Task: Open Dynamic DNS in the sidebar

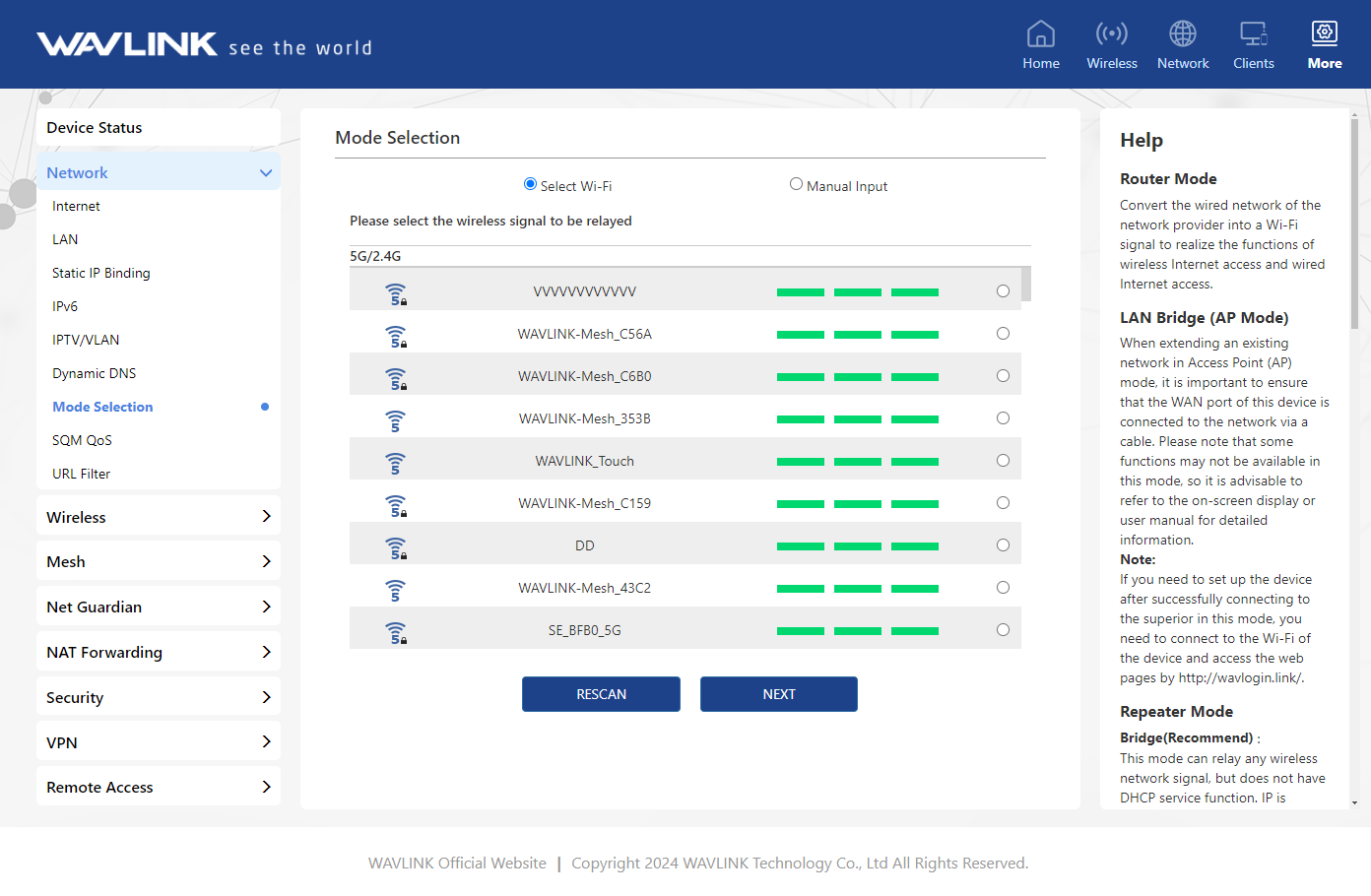Action: coord(95,373)
